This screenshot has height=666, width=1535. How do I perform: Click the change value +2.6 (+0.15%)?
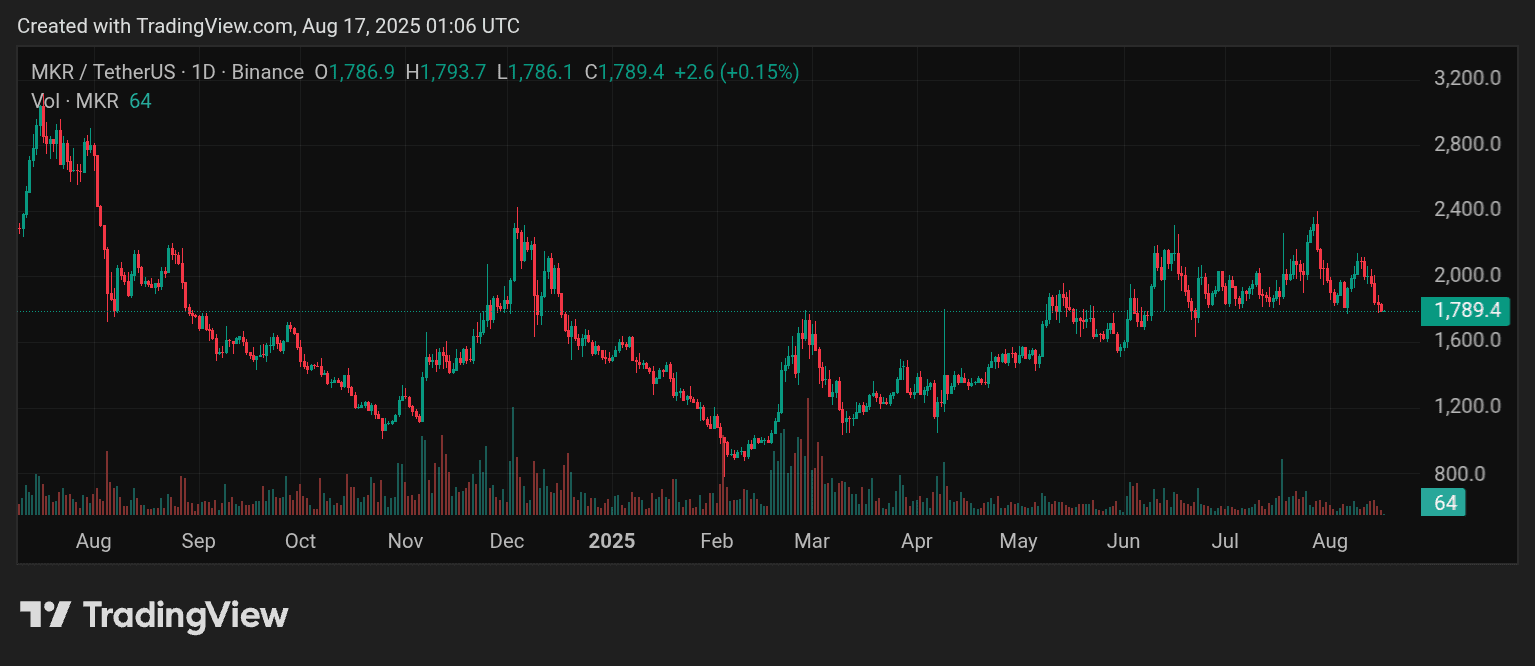[x=737, y=72]
